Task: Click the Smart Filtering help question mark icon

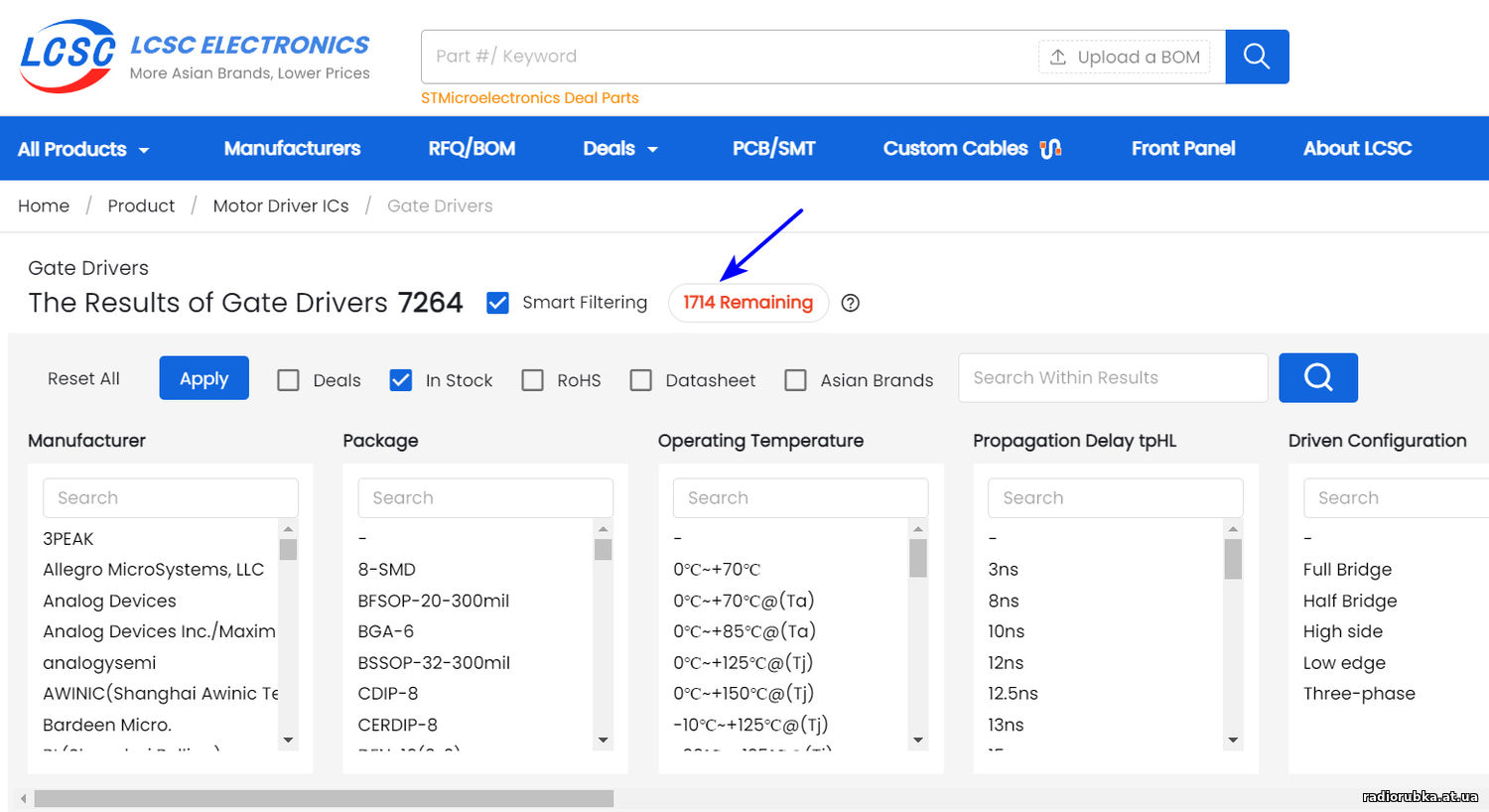Action: pyautogui.click(x=851, y=303)
